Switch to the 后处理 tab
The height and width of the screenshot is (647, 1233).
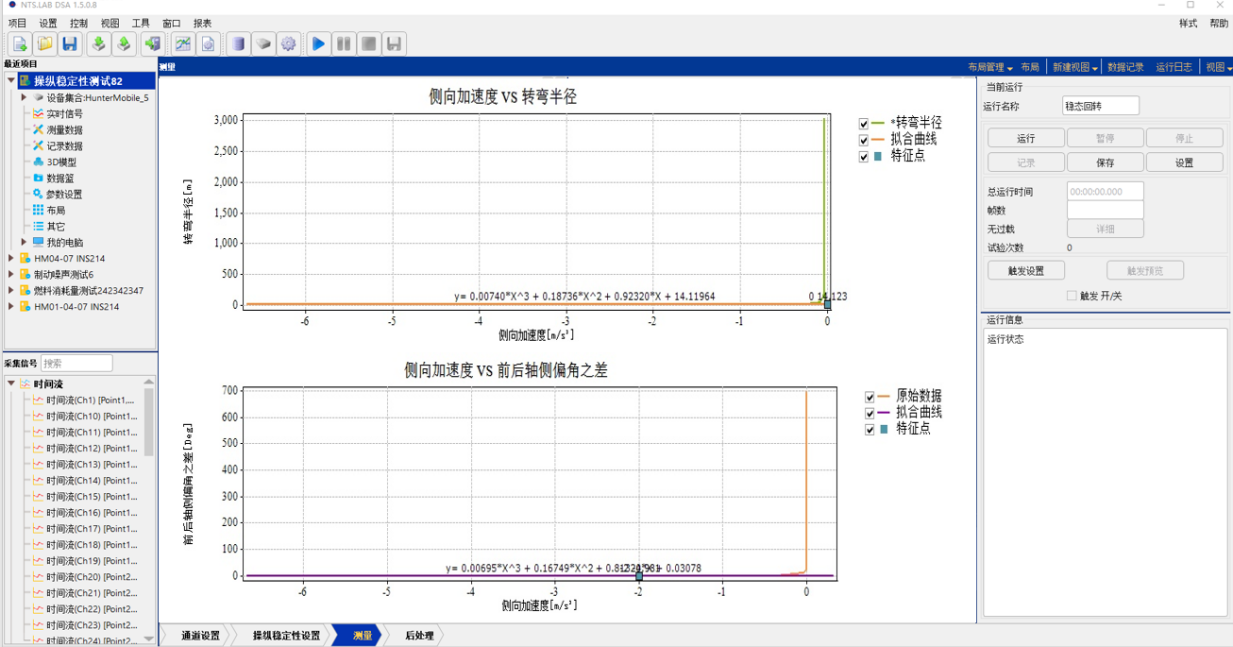418,636
